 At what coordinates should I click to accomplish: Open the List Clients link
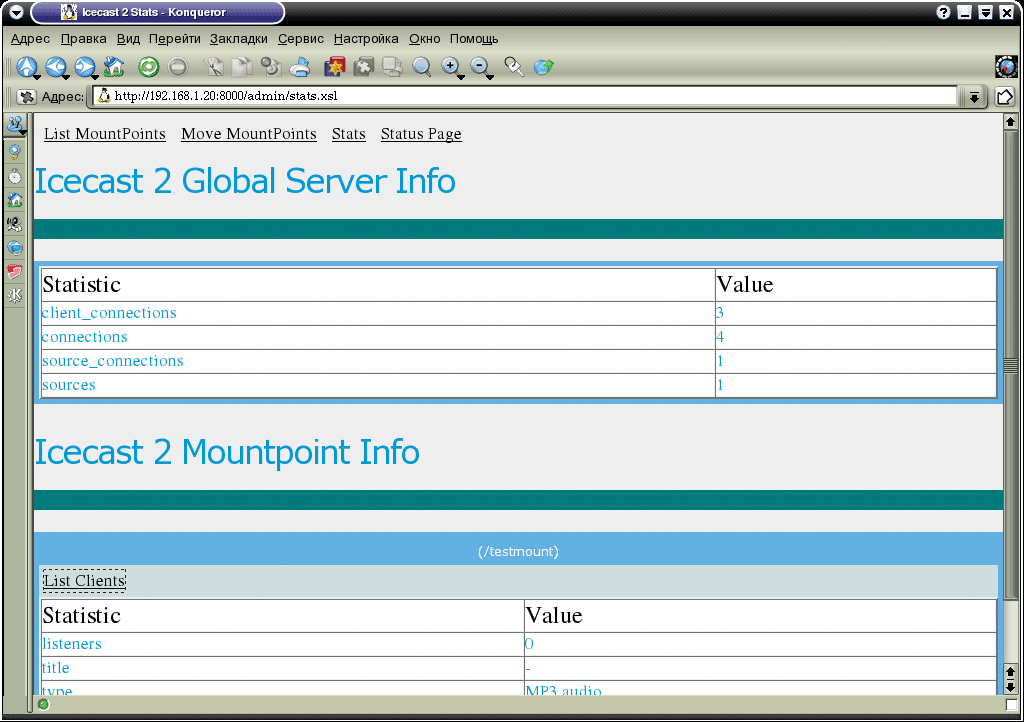84,580
